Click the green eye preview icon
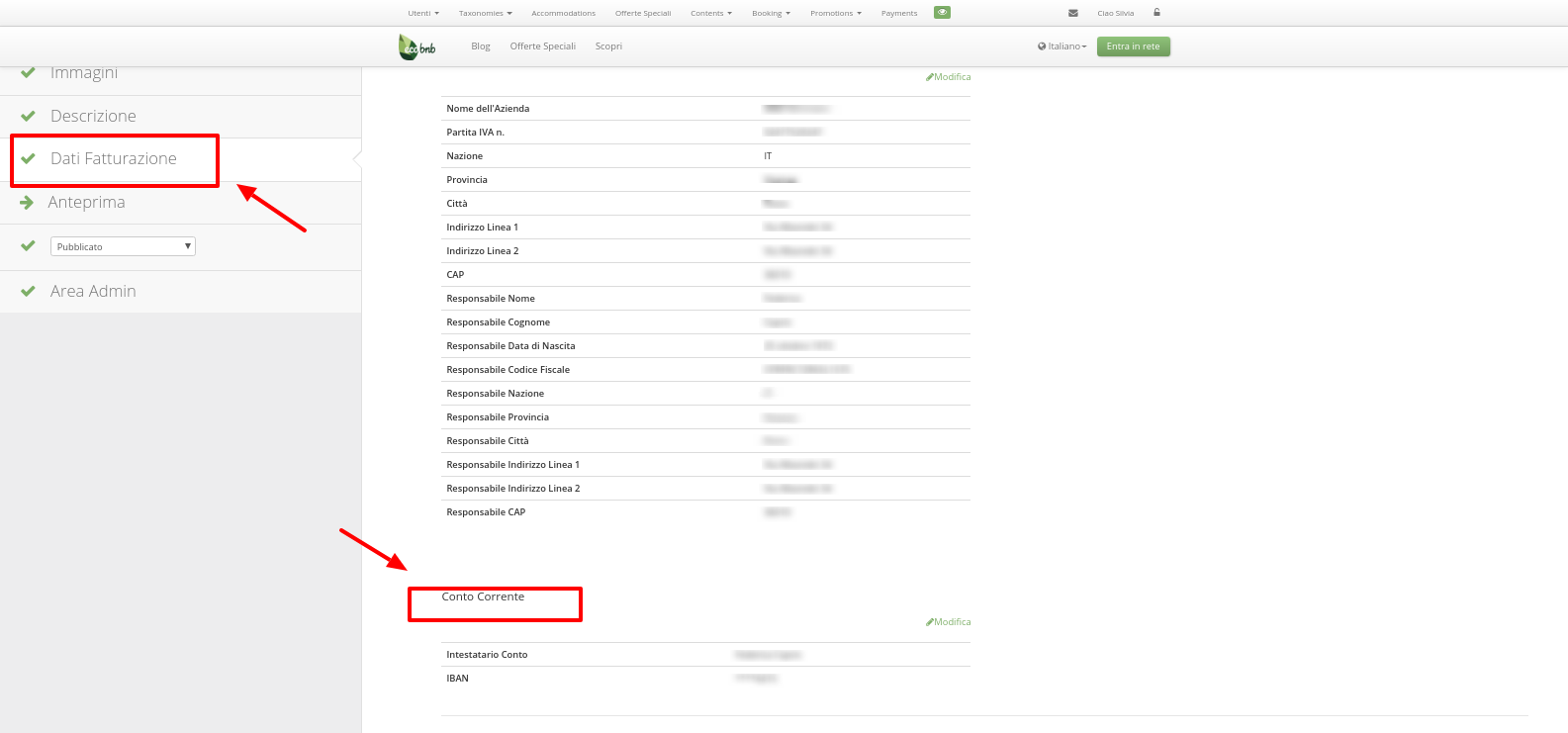The width and height of the screenshot is (1568, 733). (942, 13)
